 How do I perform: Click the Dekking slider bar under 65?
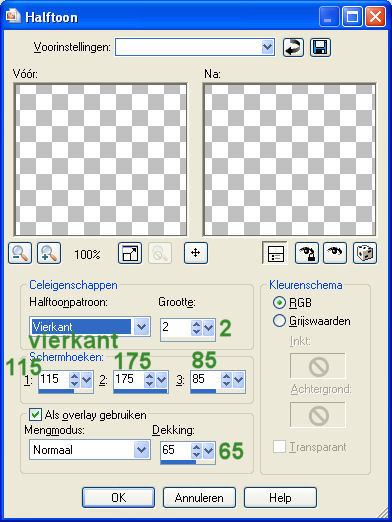(x=188, y=462)
